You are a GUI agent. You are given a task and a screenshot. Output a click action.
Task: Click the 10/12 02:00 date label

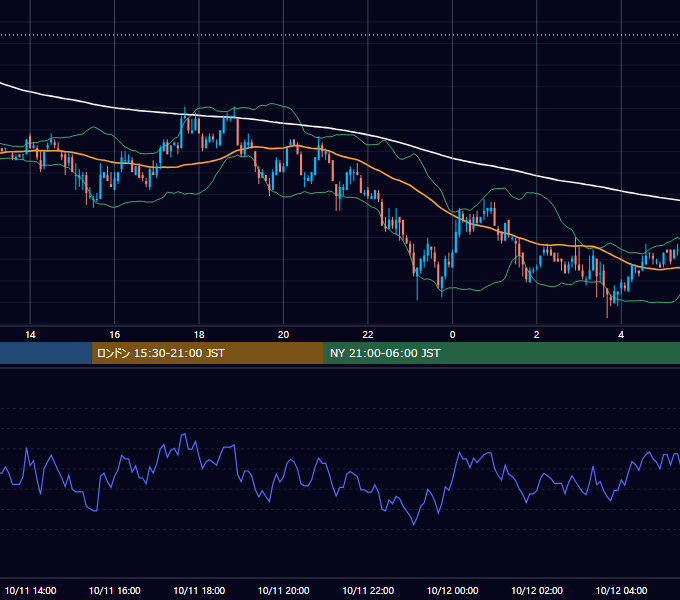pyautogui.click(x=537, y=590)
